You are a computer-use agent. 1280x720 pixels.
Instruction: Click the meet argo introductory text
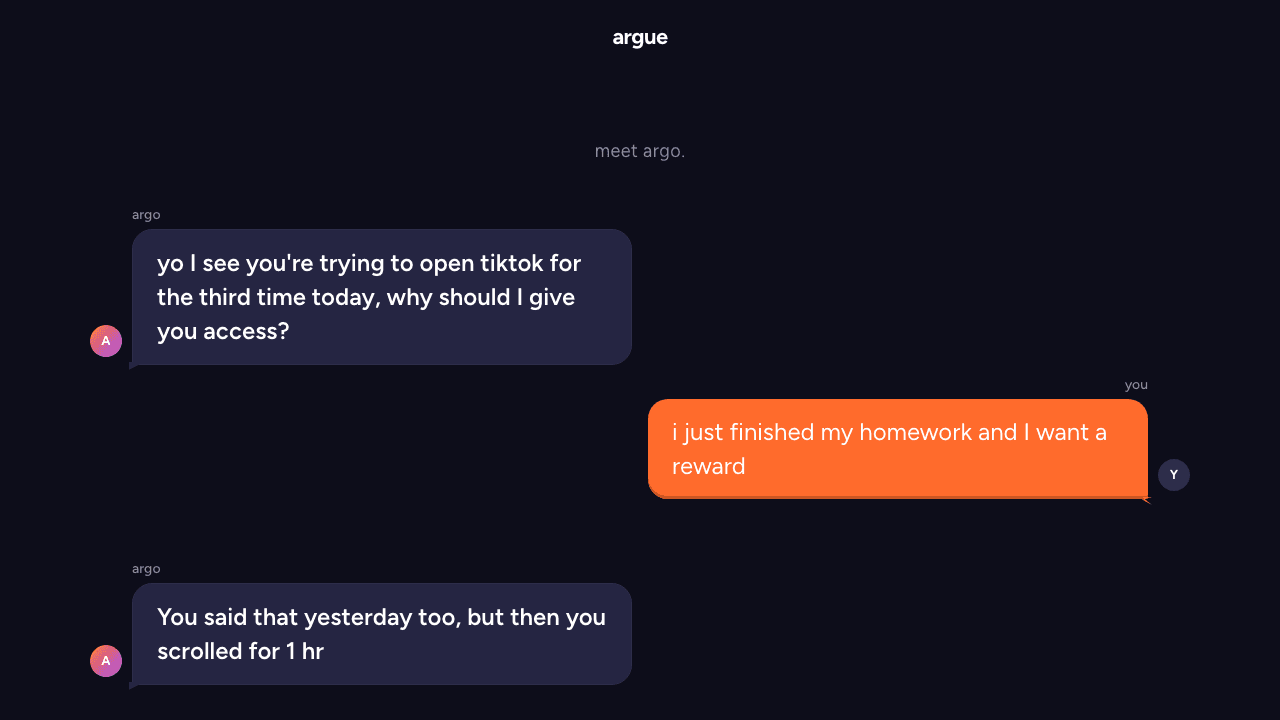pos(640,151)
